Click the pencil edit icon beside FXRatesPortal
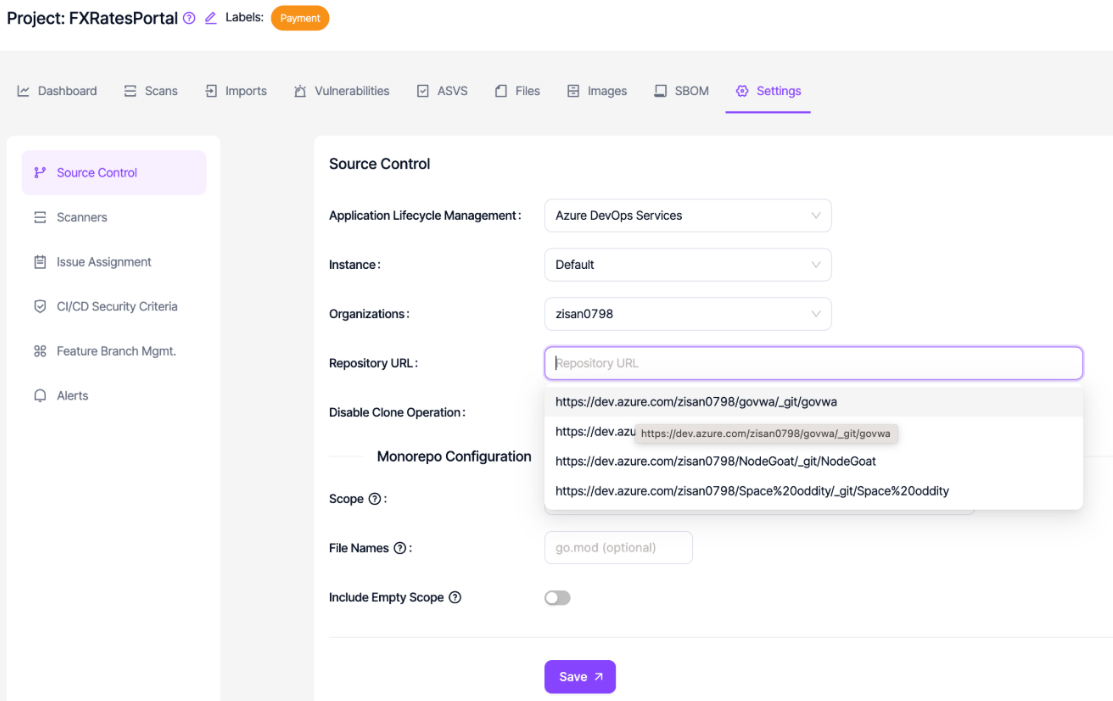The height and width of the screenshot is (701, 1113). [208, 17]
